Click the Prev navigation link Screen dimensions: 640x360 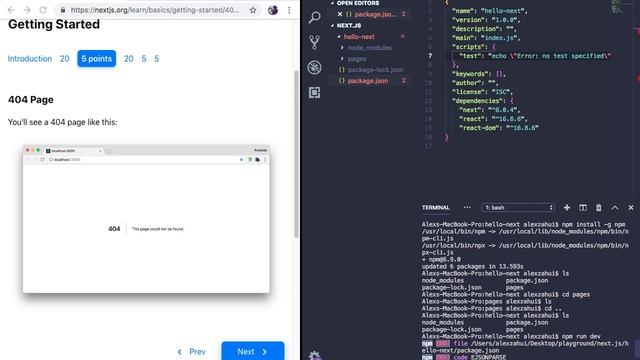coord(191,351)
